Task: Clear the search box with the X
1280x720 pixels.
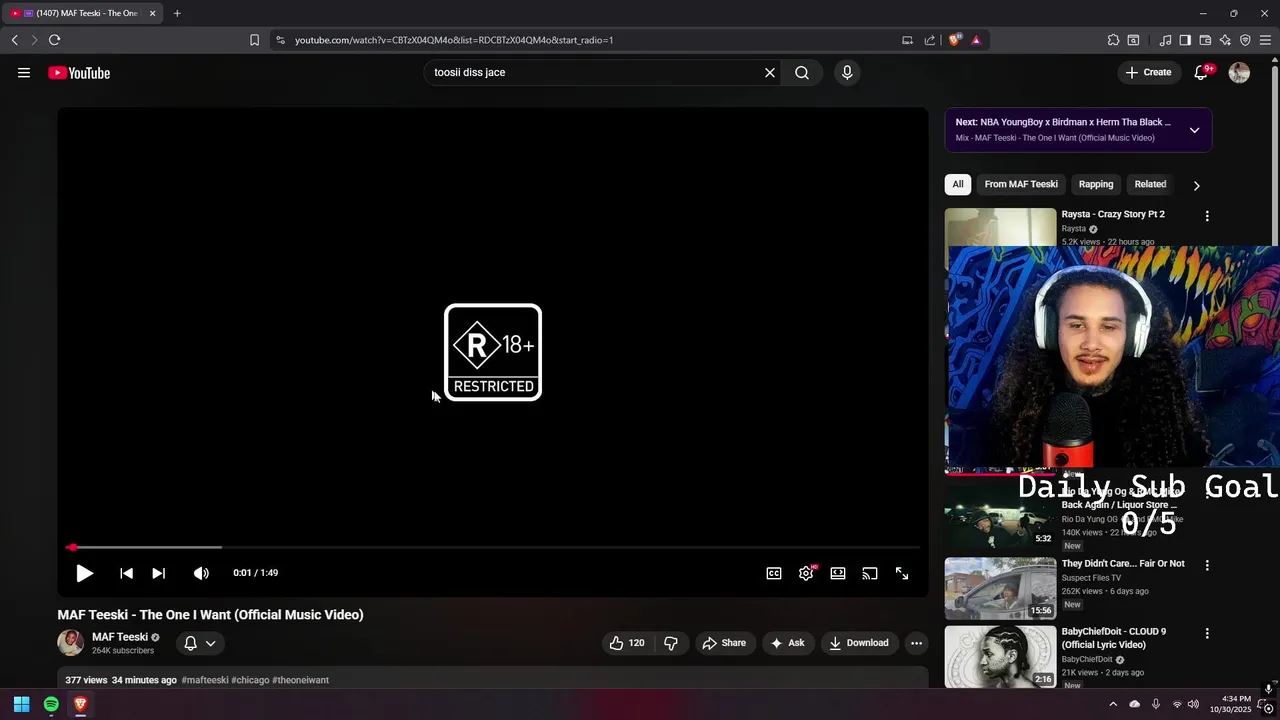Action: click(x=770, y=72)
